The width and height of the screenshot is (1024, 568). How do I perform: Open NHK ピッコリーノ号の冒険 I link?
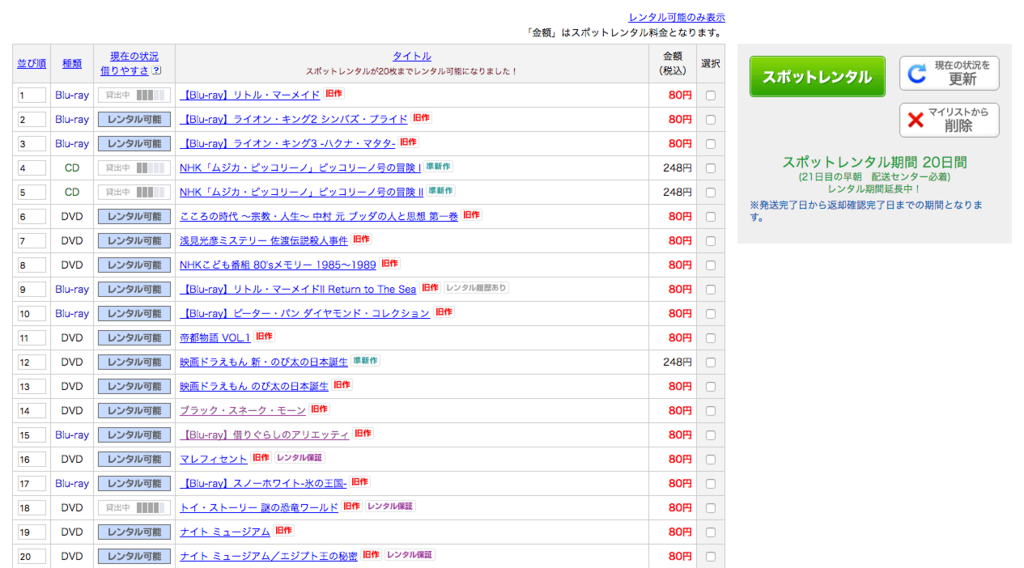pos(300,168)
